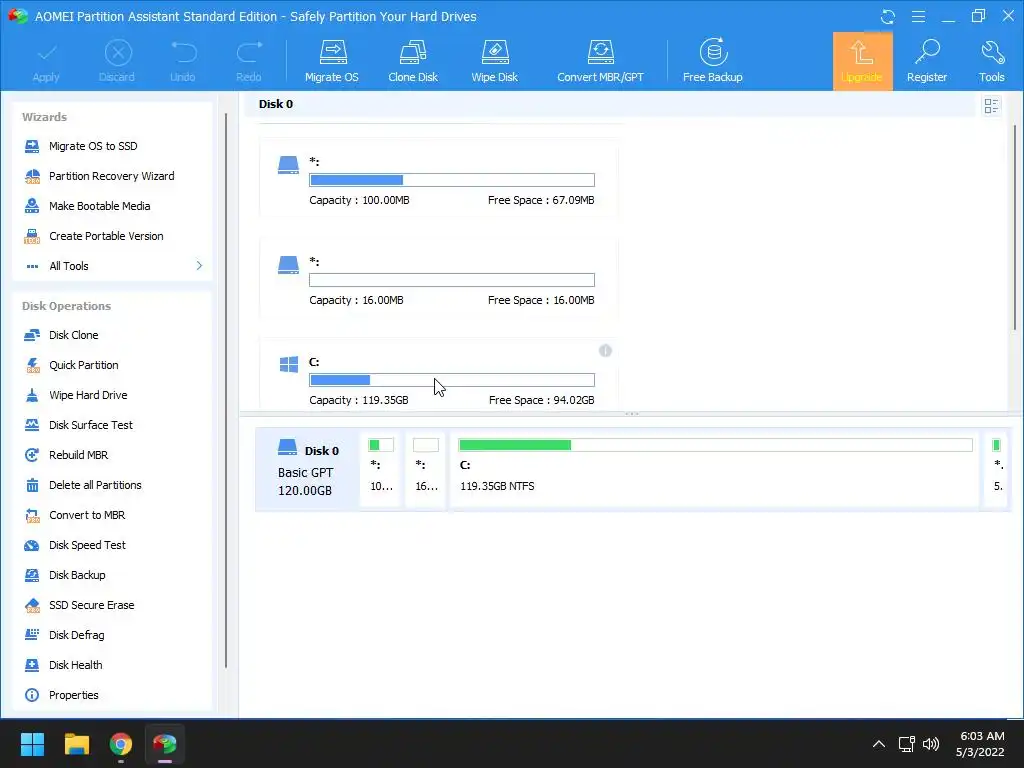
Task: Open File Explorer from taskbar
Action: (77, 744)
